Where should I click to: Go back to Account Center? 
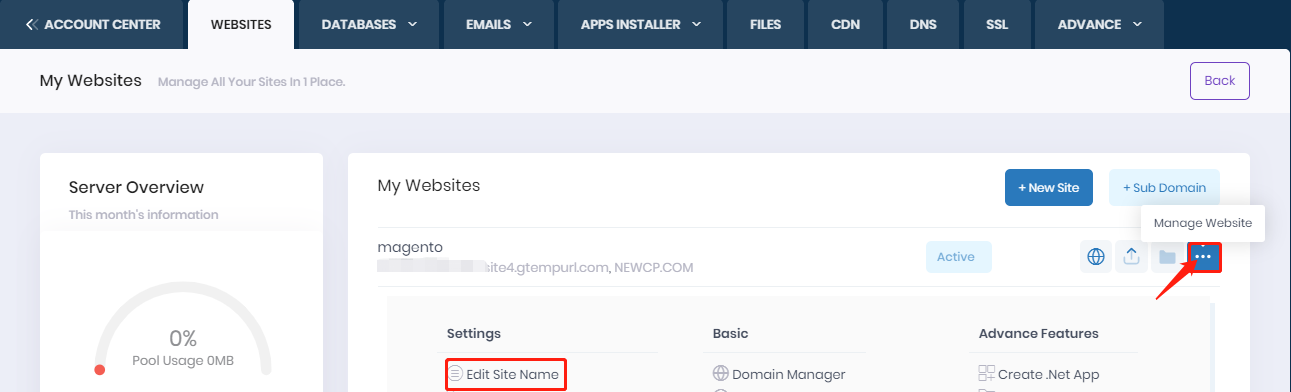[x=93, y=24]
